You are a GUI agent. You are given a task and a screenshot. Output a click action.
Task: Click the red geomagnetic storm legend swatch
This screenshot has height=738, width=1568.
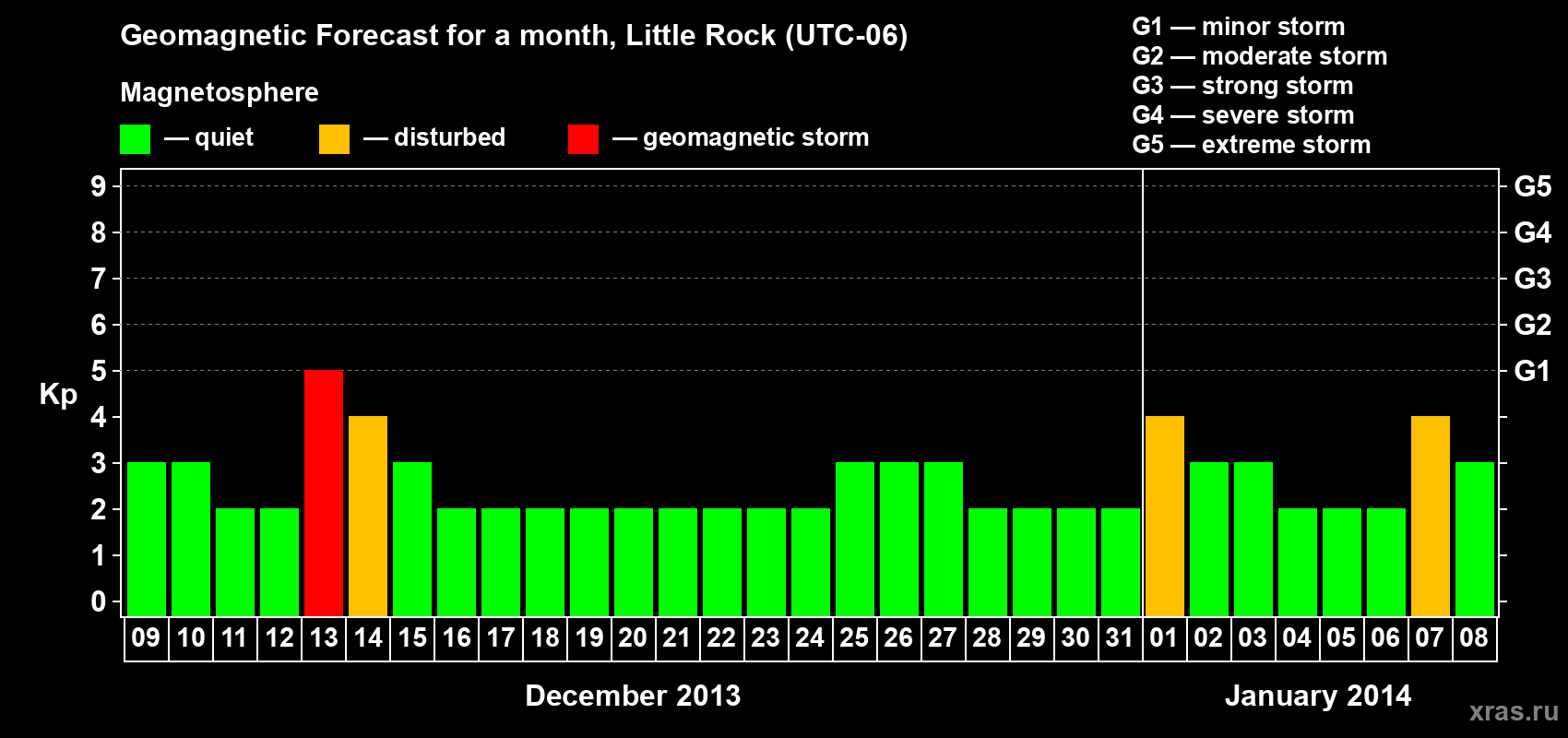(x=583, y=139)
